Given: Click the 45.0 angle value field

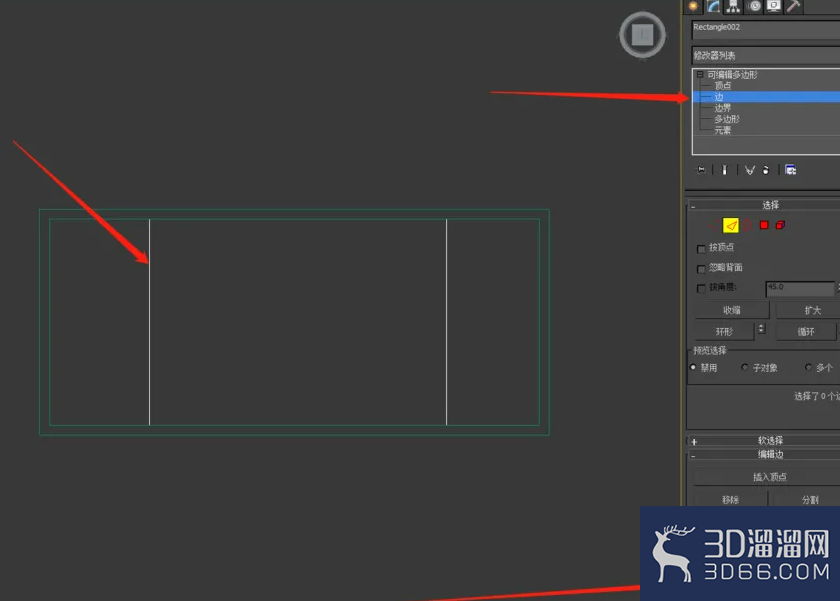Looking at the screenshot, I should tap(800, 288).
